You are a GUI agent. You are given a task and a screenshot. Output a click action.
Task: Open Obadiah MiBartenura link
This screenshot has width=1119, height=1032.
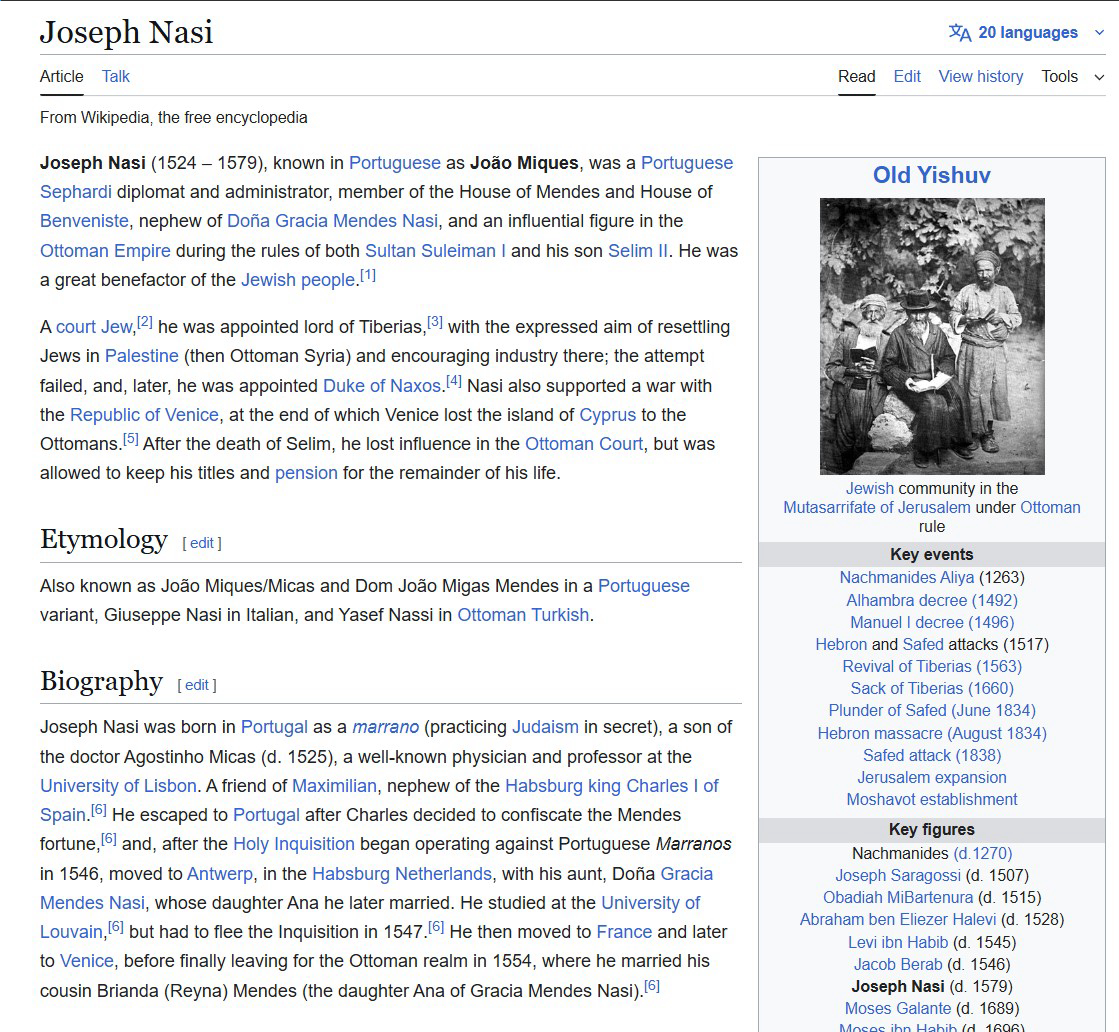(898, 898)
